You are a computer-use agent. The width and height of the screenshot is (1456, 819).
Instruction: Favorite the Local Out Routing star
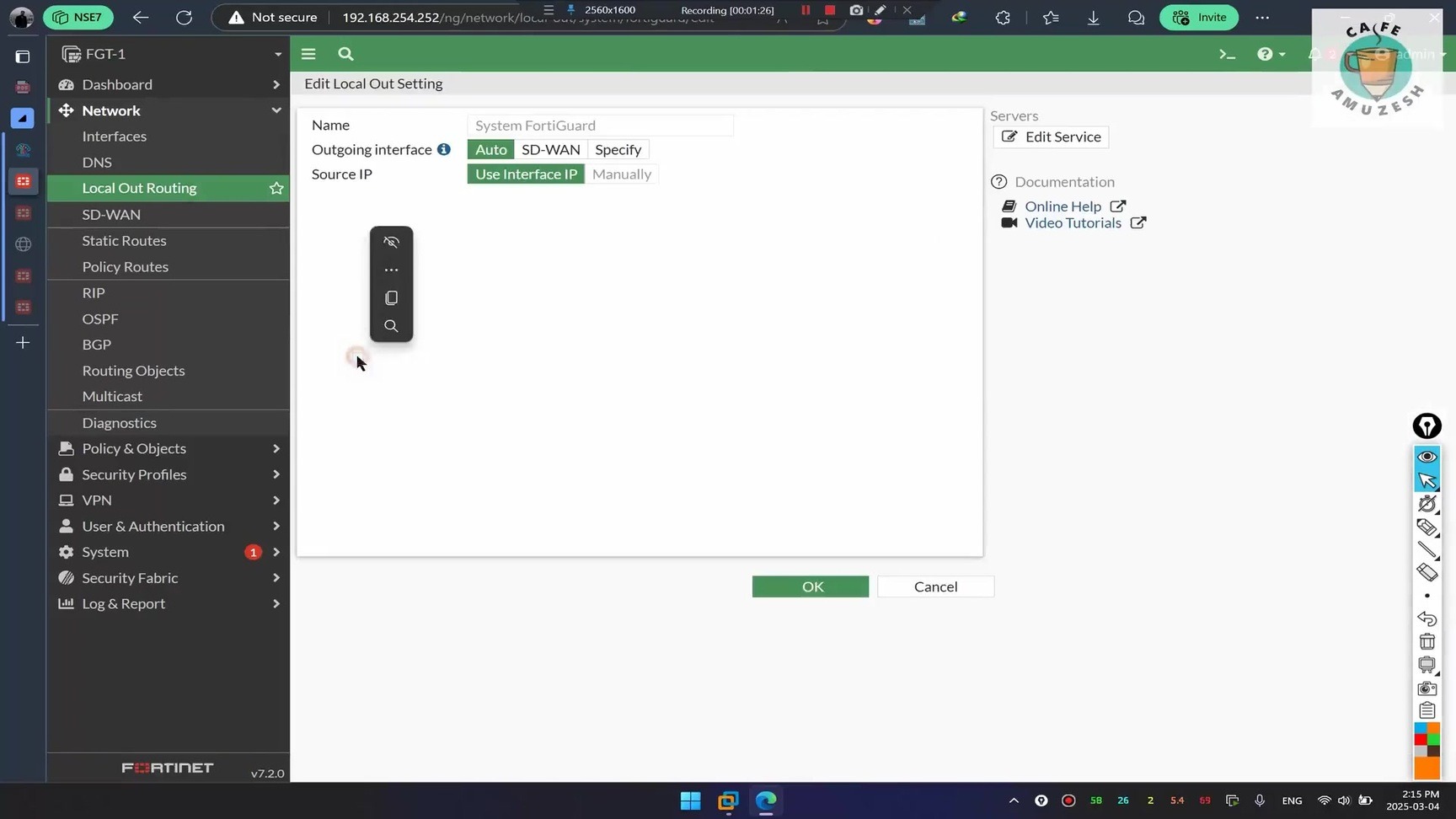[276, 188]
